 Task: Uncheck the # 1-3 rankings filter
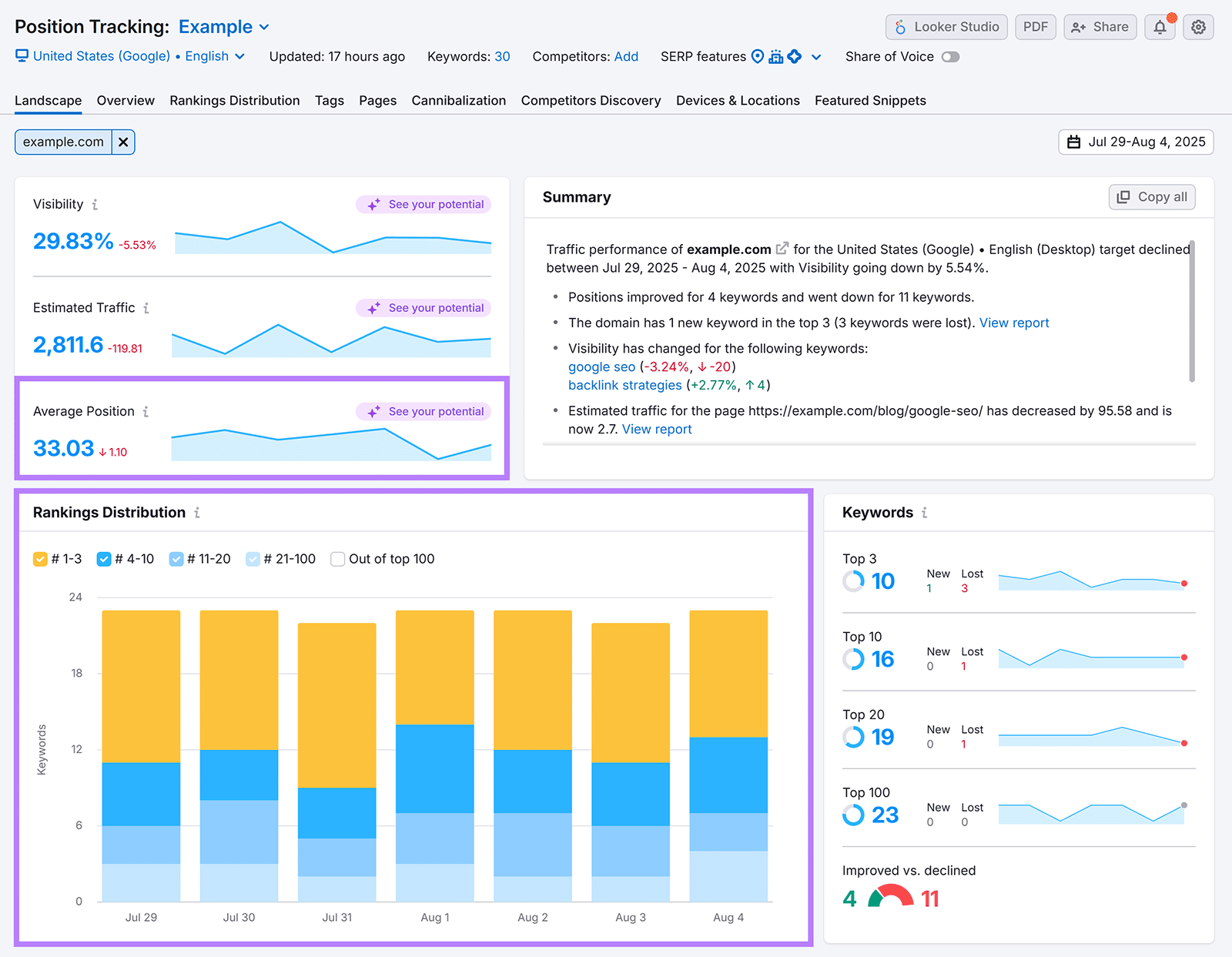[x=40, y=559]
